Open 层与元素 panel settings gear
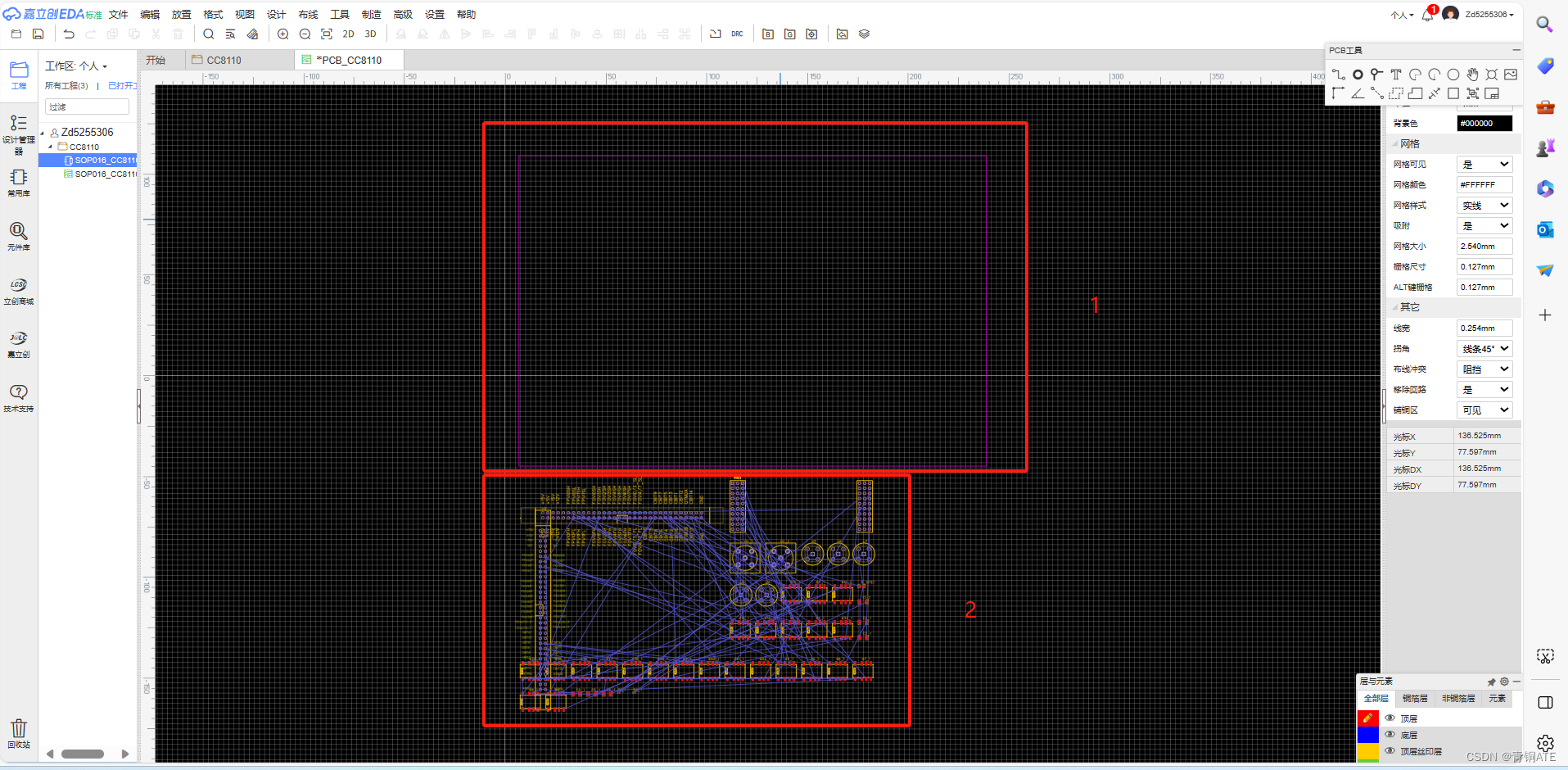 click(x=1504, y=682)
